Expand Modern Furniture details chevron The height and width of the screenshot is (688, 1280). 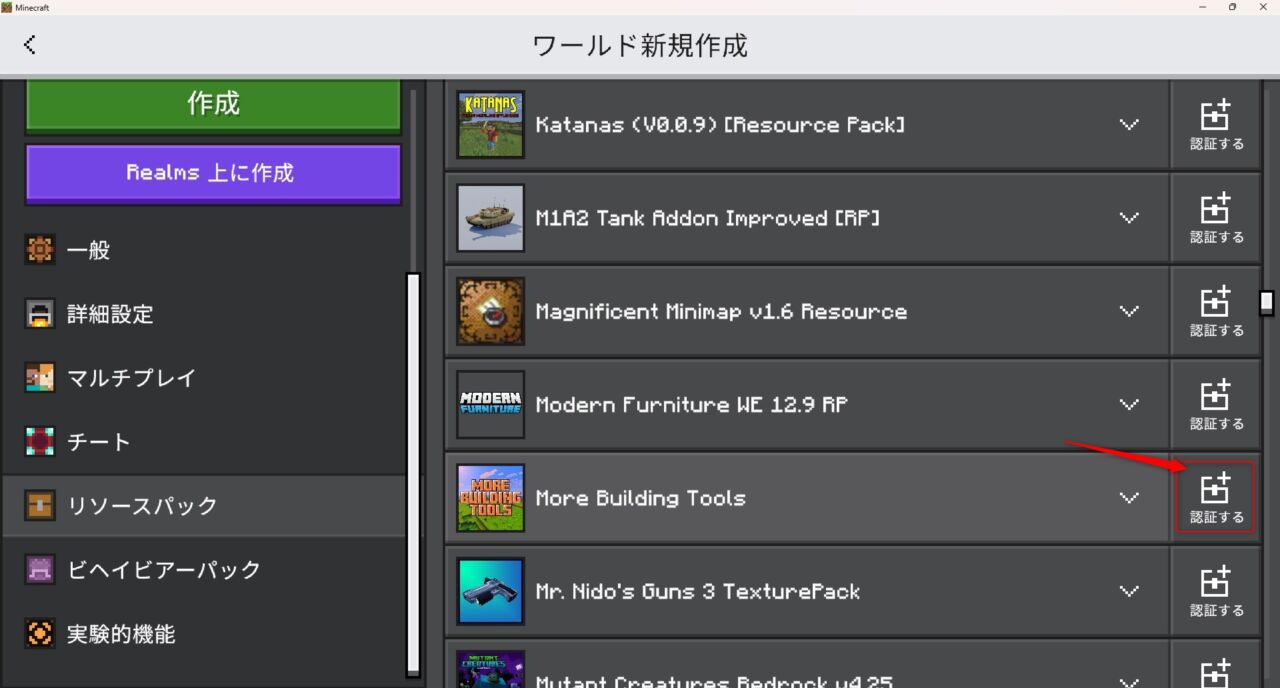point(1129,405)
